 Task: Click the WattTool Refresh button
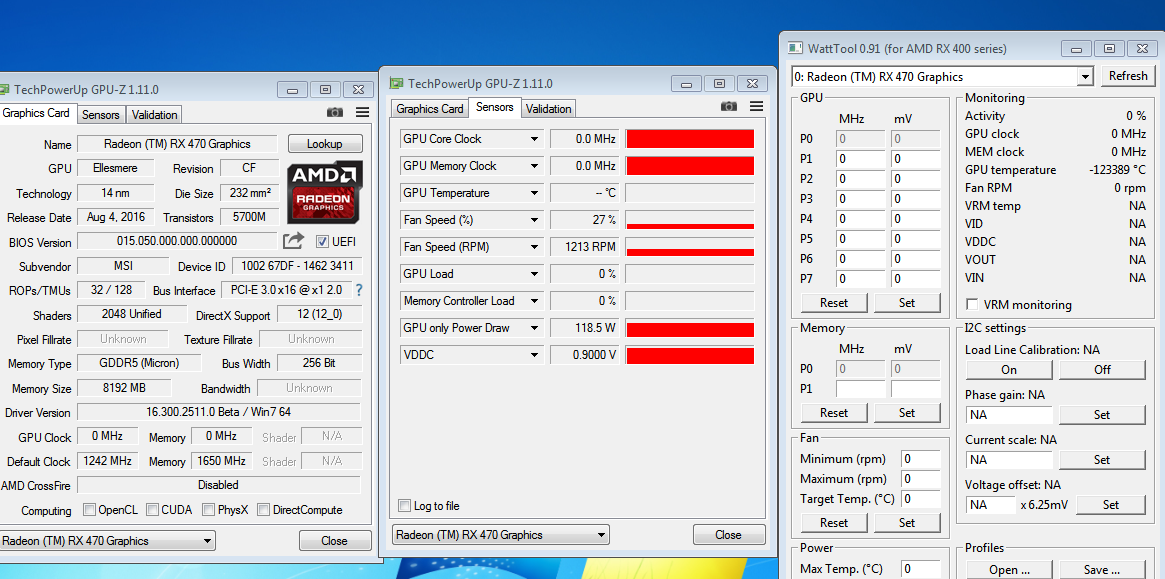pos(1128,76)
